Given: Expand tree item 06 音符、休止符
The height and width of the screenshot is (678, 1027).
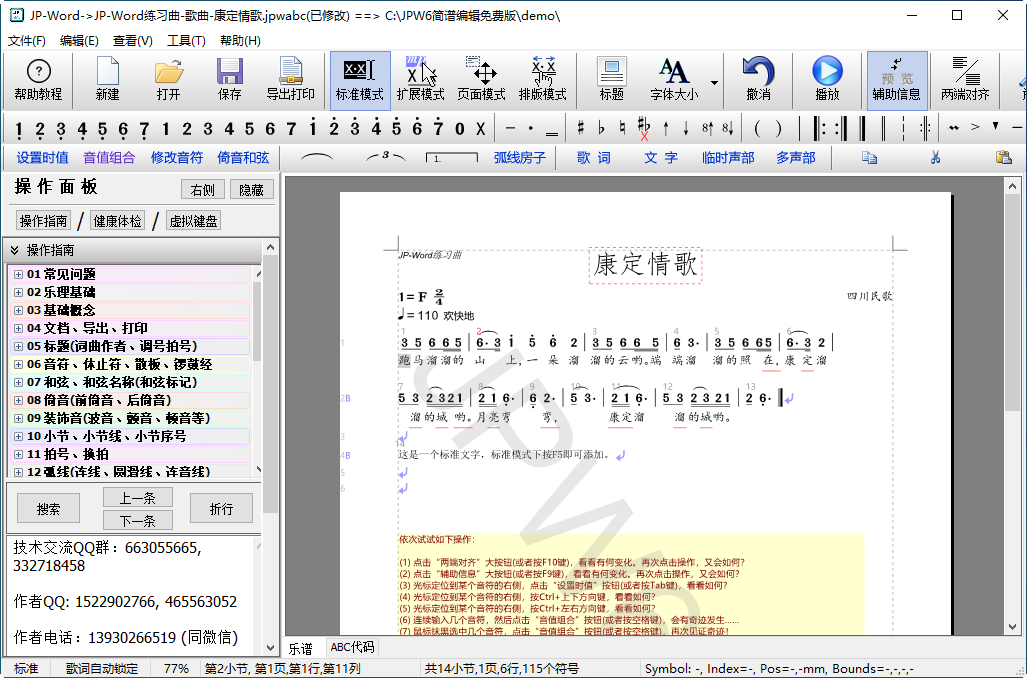Looking at the screenshot, I should click(x=18, y=364).
